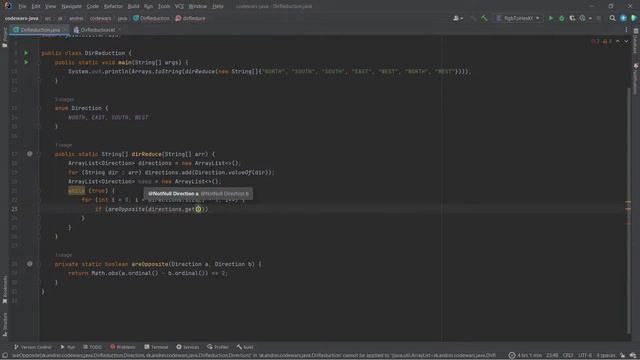Run the DirReduction class via gutter arrow
The image size is (640, 360).
[x=26, y=53]
